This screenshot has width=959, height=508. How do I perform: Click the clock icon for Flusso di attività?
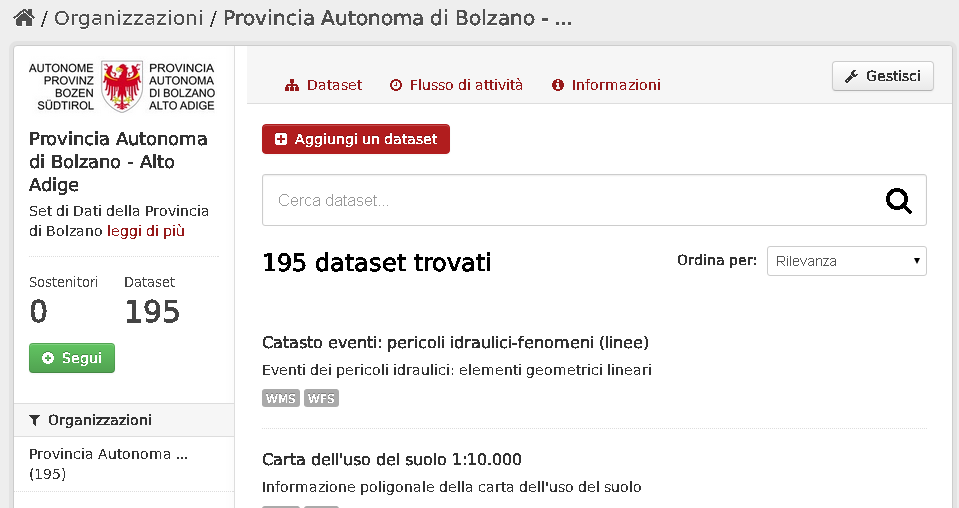coord(396,85)
